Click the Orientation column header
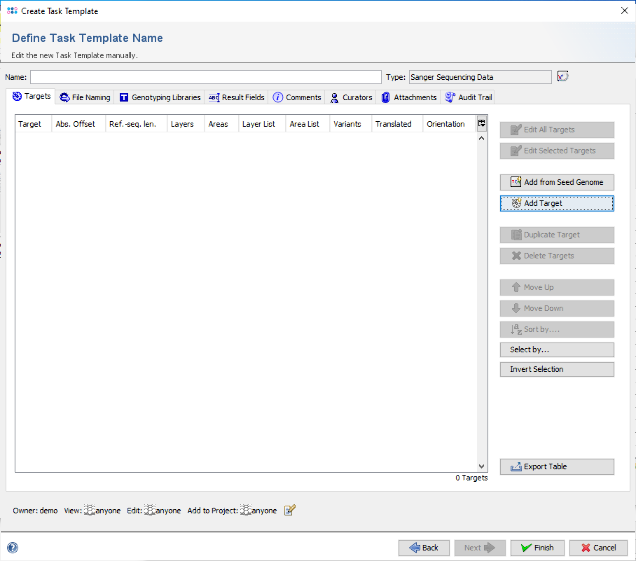The height and width of the screenshot is (561, 636). coord(449,124)
